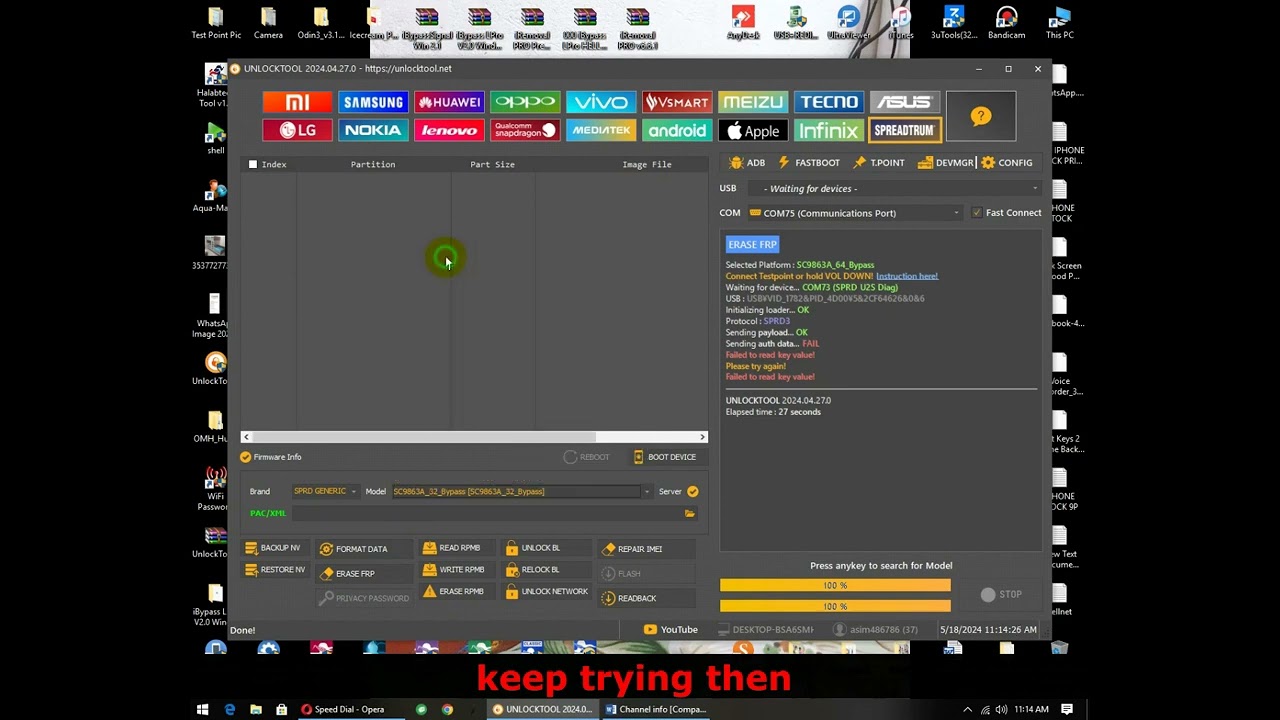Image resolution: width=1280 pixels, height=720 pixels.
Task: Select the vivo brand tile
Action: (601, 102)
